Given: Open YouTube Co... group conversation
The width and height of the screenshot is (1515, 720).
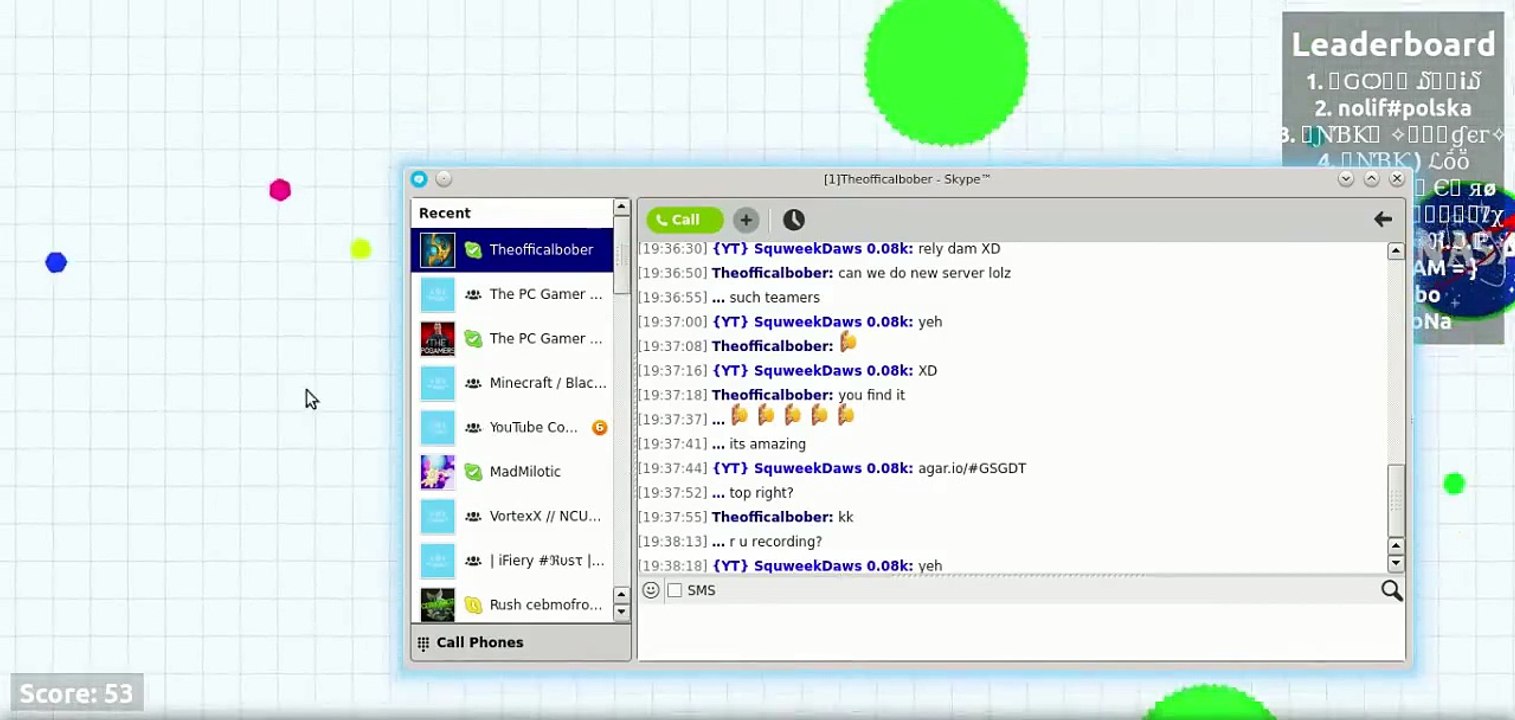Looking at the screenshot, I should coord(512,427).
